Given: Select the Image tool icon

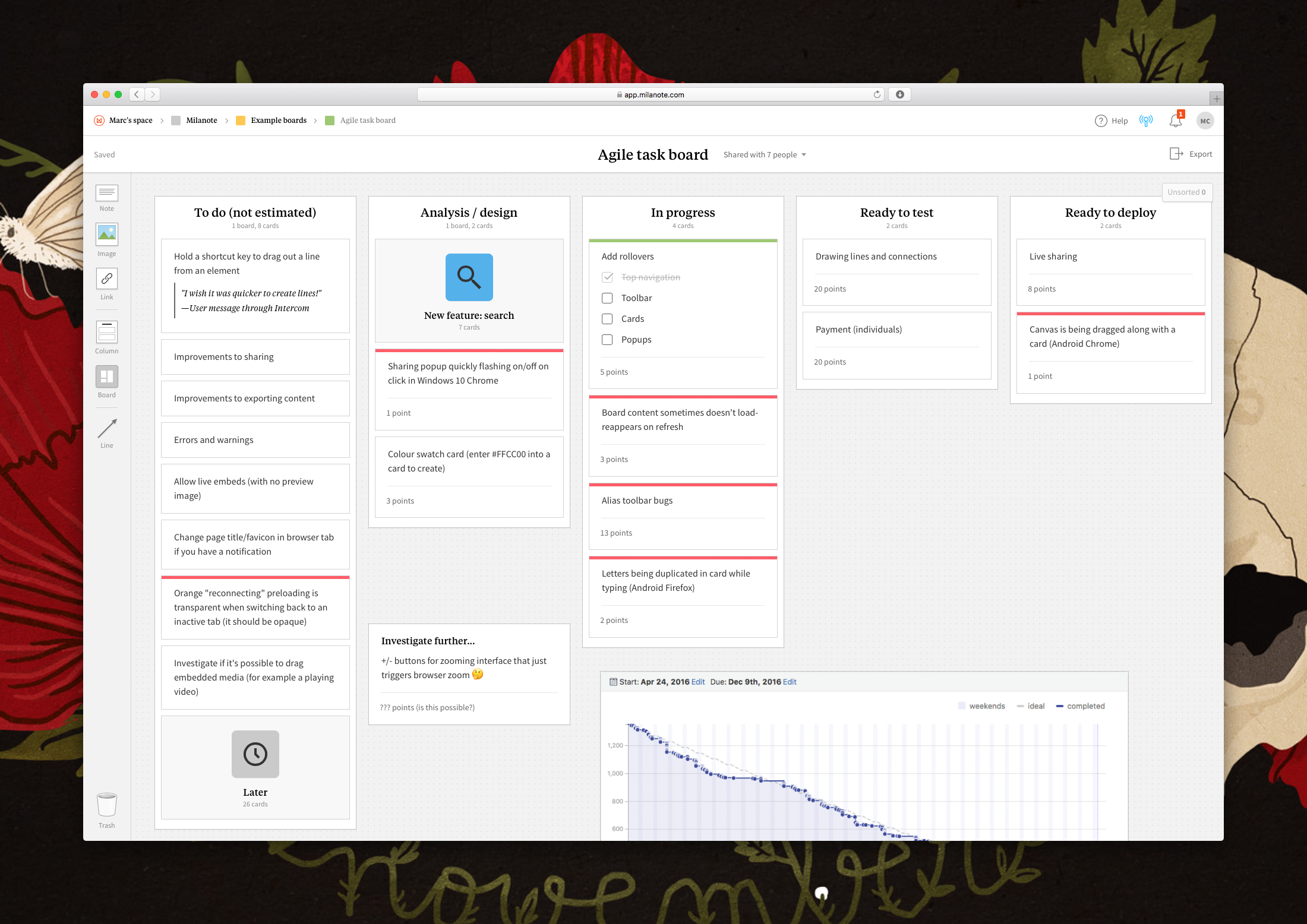Looking at the screenshot, I should (x=107, y=235).
